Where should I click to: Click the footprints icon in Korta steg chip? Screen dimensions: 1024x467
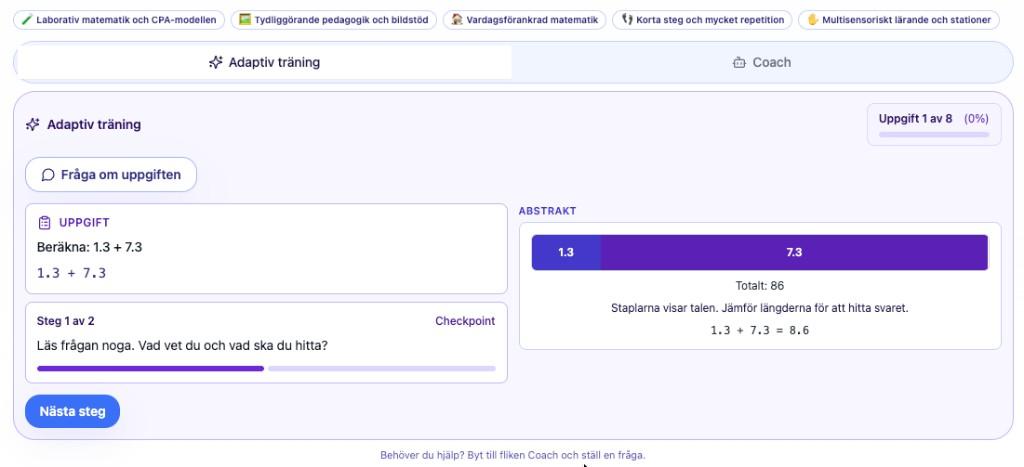click(627, 20)
